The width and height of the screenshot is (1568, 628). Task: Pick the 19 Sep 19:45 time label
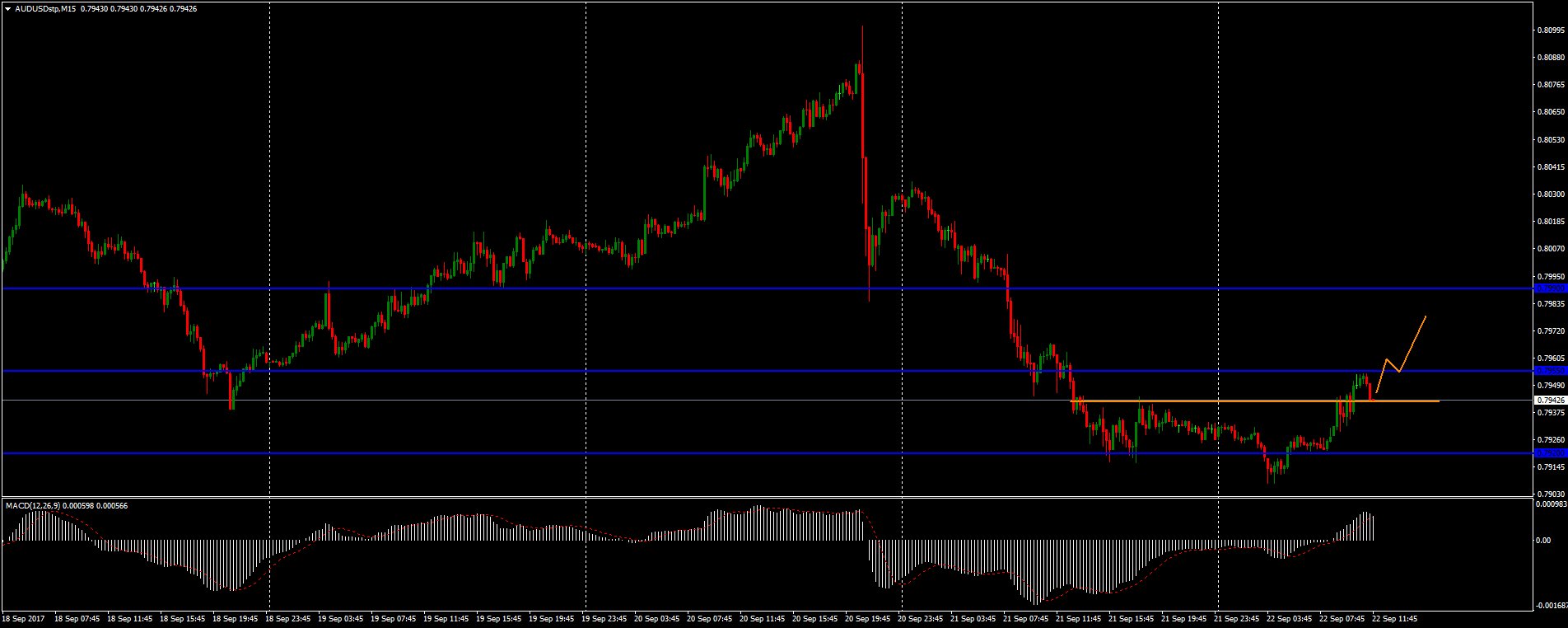pos(553,617)
